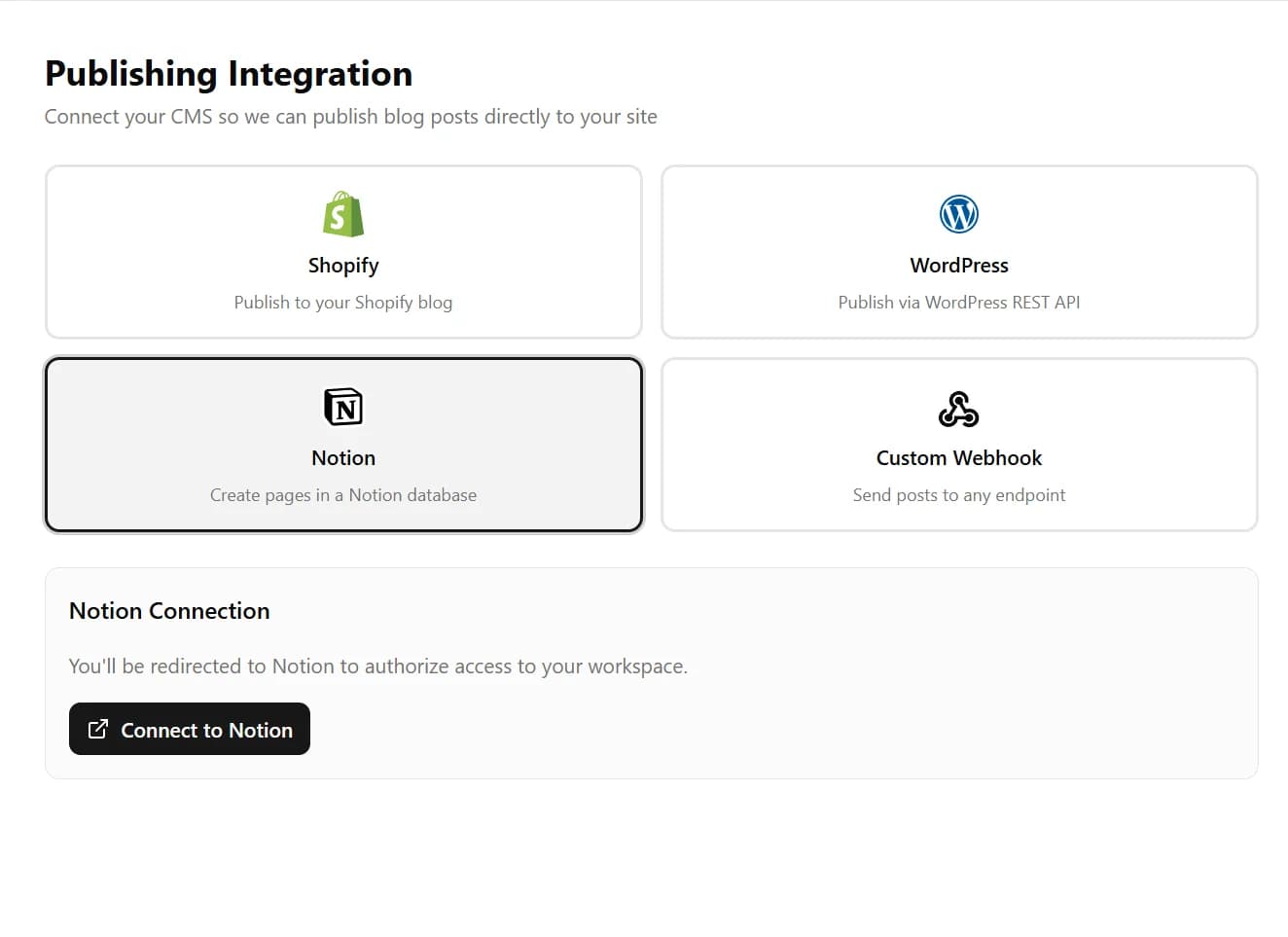This screenshot has width=1288, height=937.
Task: Click the Shopify card title label
Action: 343,265
